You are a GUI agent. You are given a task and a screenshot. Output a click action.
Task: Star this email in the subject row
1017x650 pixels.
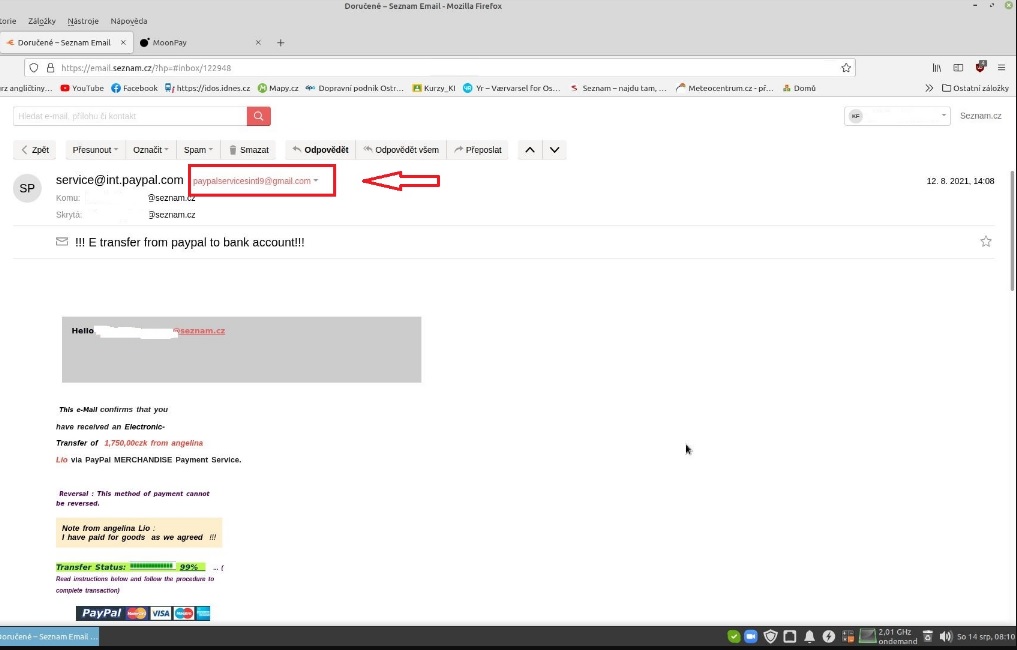pyautogui.click(x=985, y=241)
